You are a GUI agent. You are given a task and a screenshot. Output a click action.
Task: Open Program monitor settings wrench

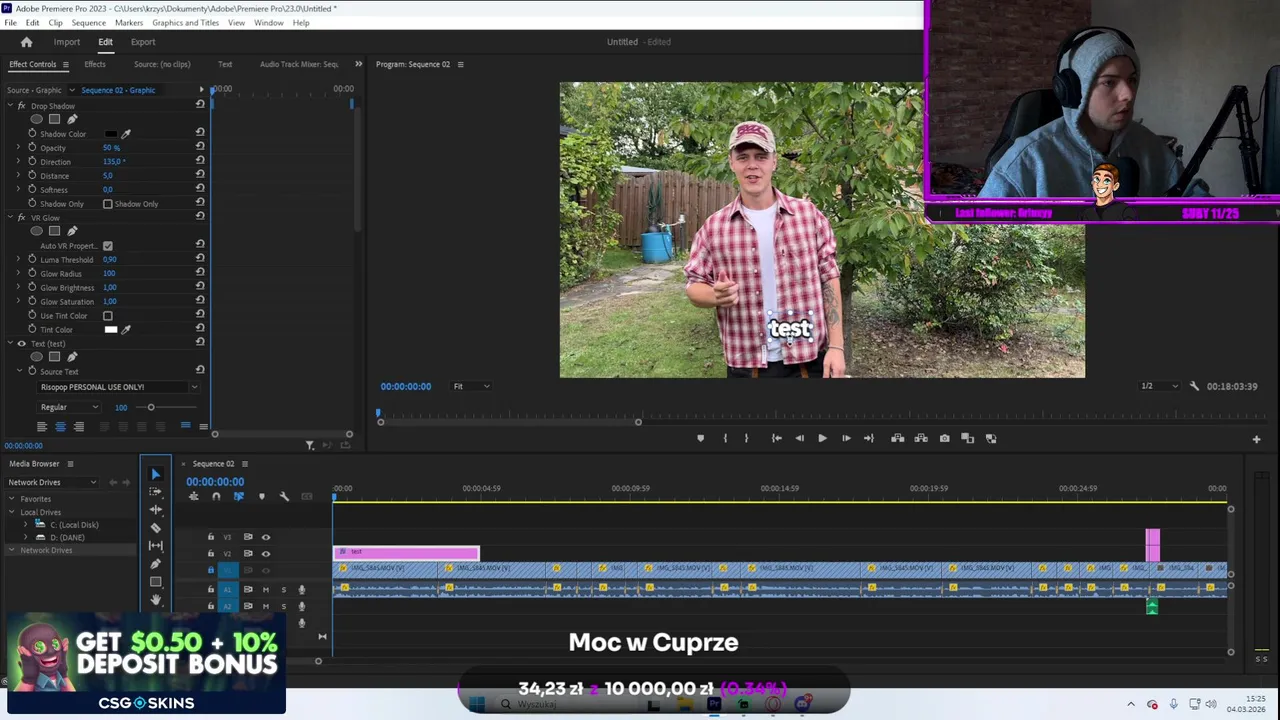[x=1194, y=386]
